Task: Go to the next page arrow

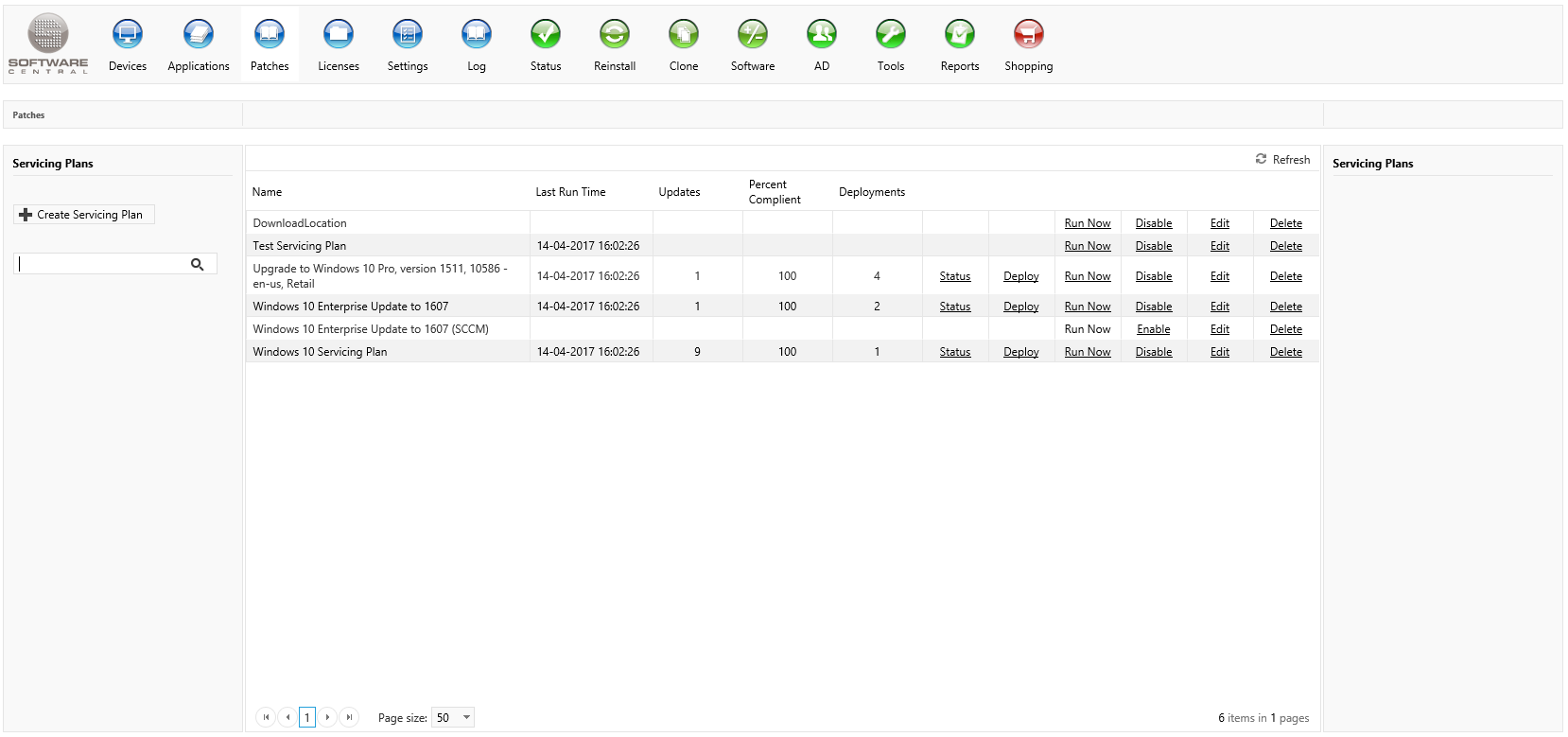Action: click(x=327, y=717)
